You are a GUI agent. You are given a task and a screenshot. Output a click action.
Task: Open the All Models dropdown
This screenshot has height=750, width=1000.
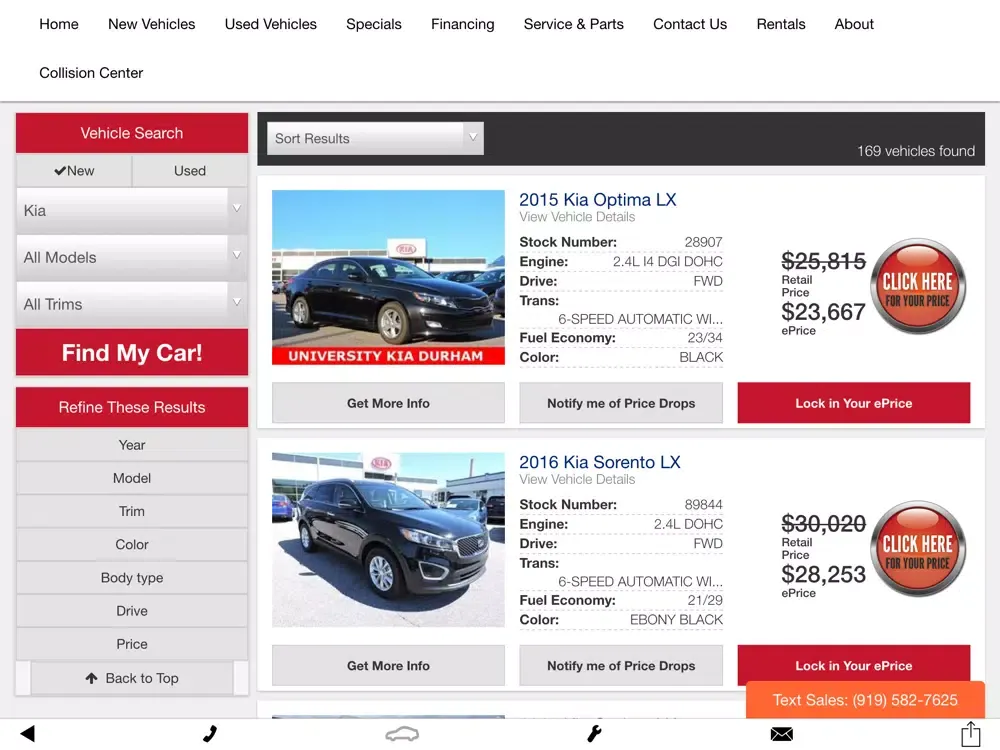point(132,258)
